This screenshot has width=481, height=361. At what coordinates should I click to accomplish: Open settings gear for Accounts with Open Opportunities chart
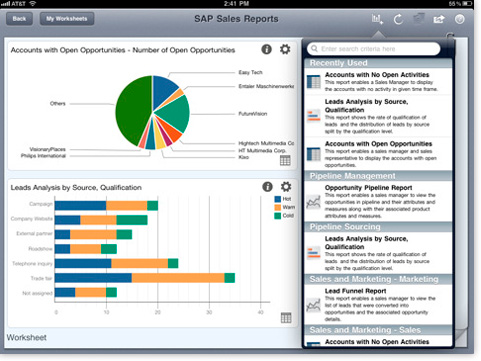point(285,49)
